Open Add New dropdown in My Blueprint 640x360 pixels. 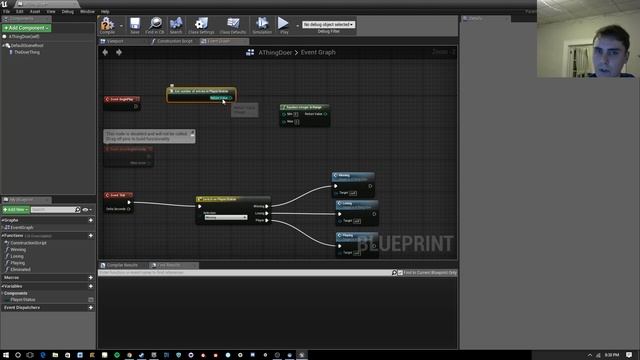coord(16,209)
